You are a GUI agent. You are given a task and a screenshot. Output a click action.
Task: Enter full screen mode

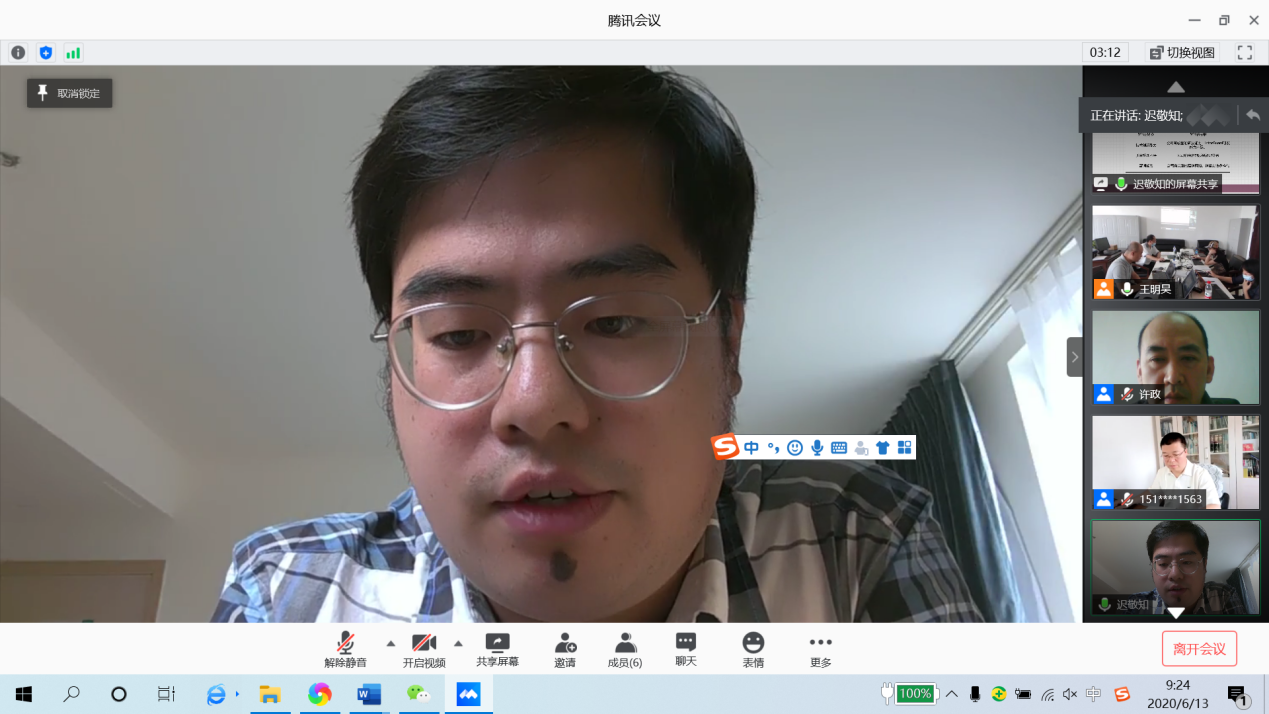click(1245, 53)
